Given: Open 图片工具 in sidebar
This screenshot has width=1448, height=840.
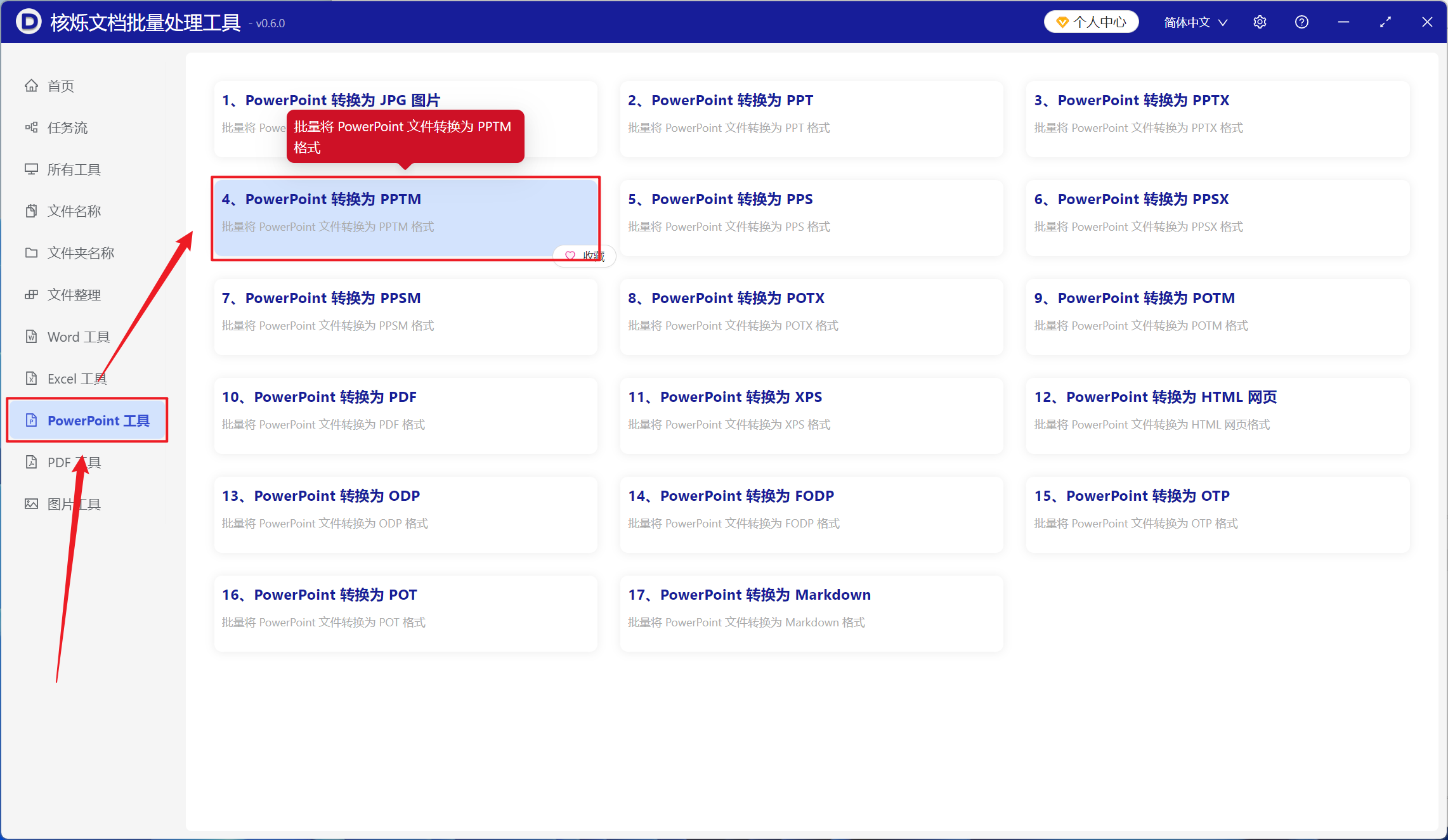Looking at the screenshot, I should [x=86, y=504].
